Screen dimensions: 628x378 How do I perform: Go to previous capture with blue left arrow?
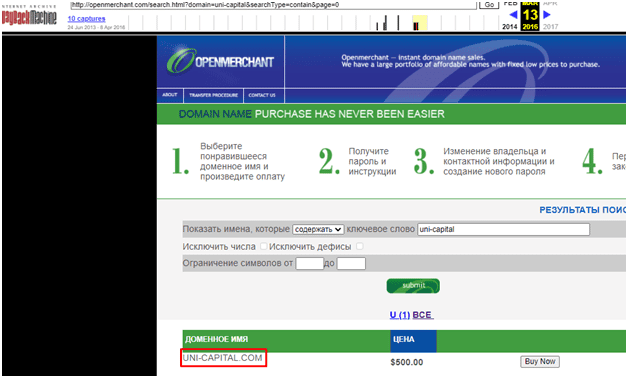(x=513, y=15)
